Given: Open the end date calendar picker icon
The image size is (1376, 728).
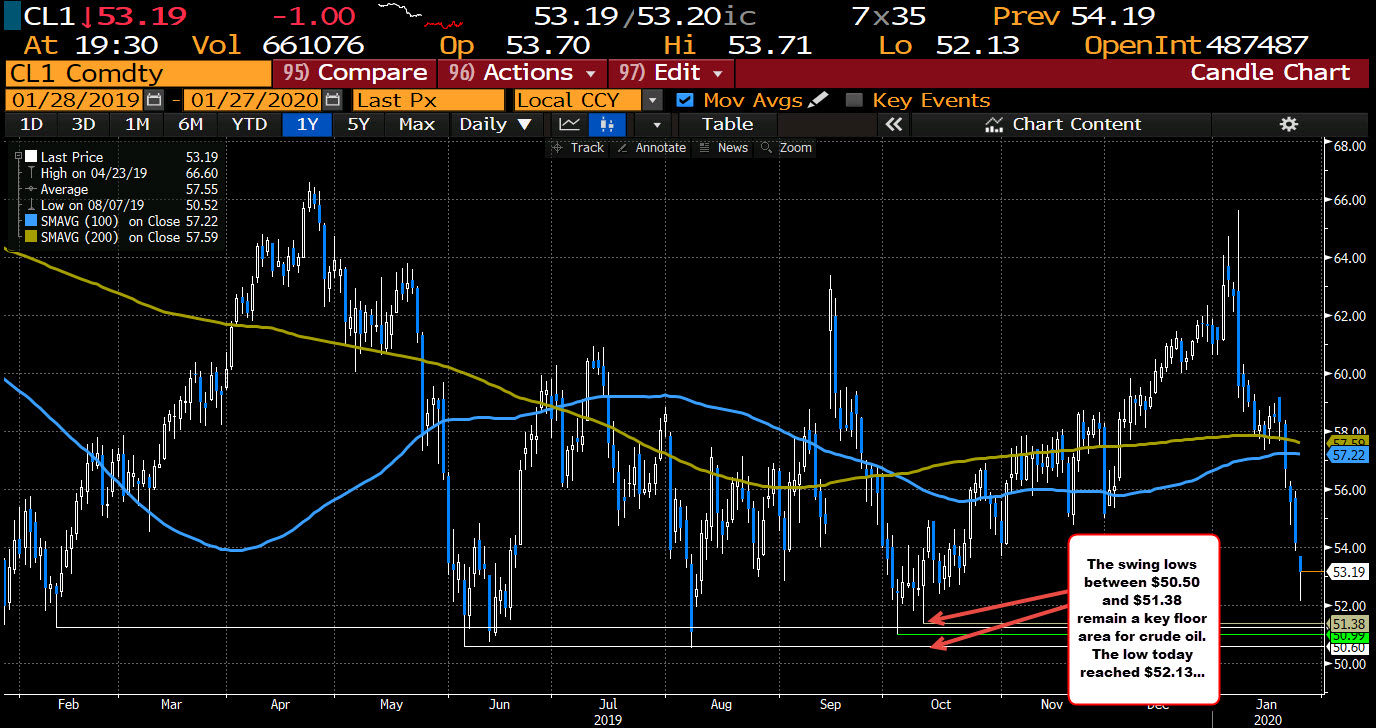Looking at the screenshot, I should click(333, 100).
